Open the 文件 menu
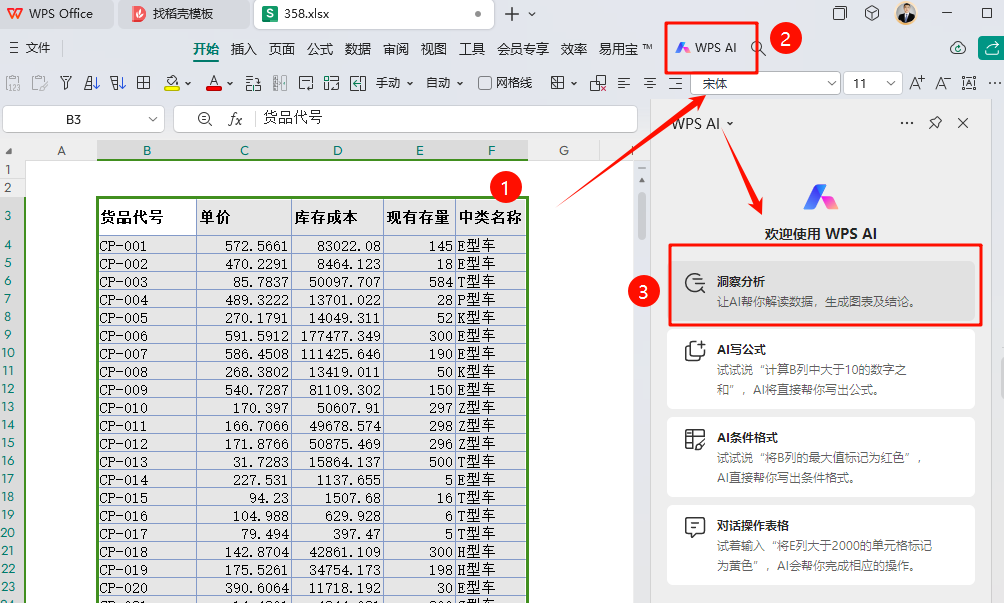 pos(30,48)
